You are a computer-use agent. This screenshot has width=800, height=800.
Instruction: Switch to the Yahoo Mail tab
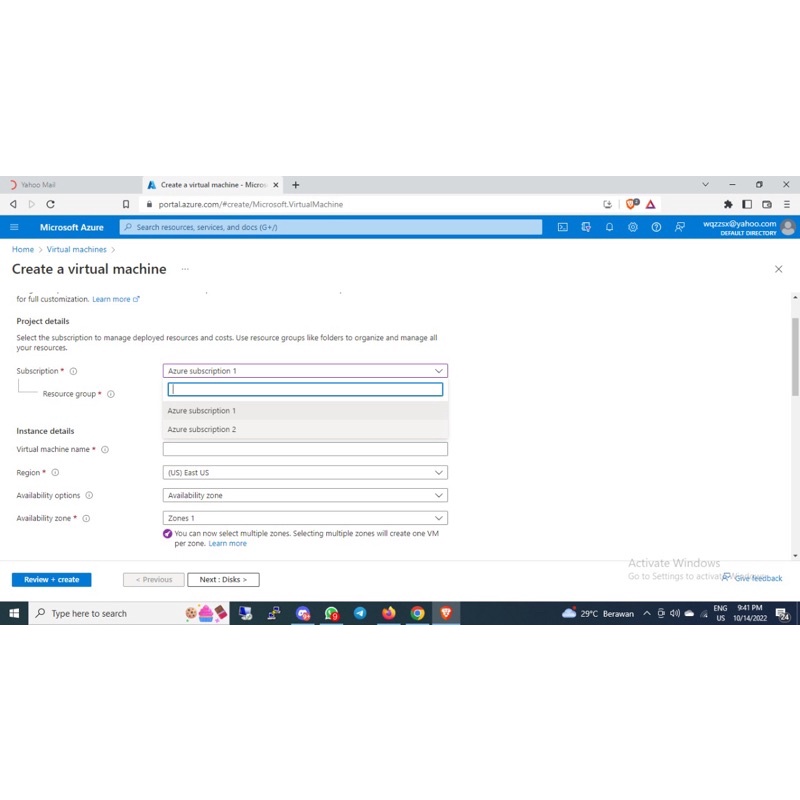[70, 185]
